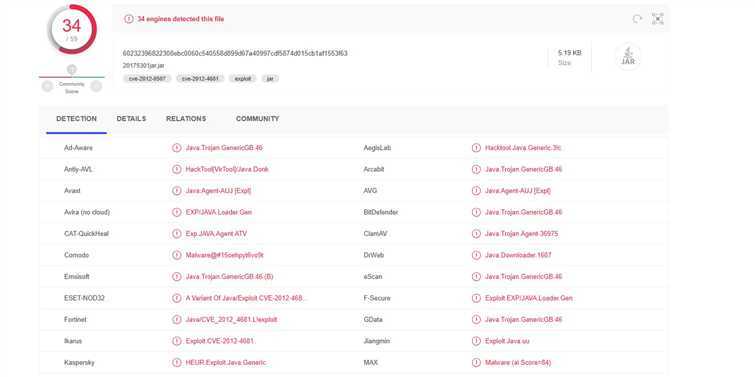Click the JAR file type icon

628,57
